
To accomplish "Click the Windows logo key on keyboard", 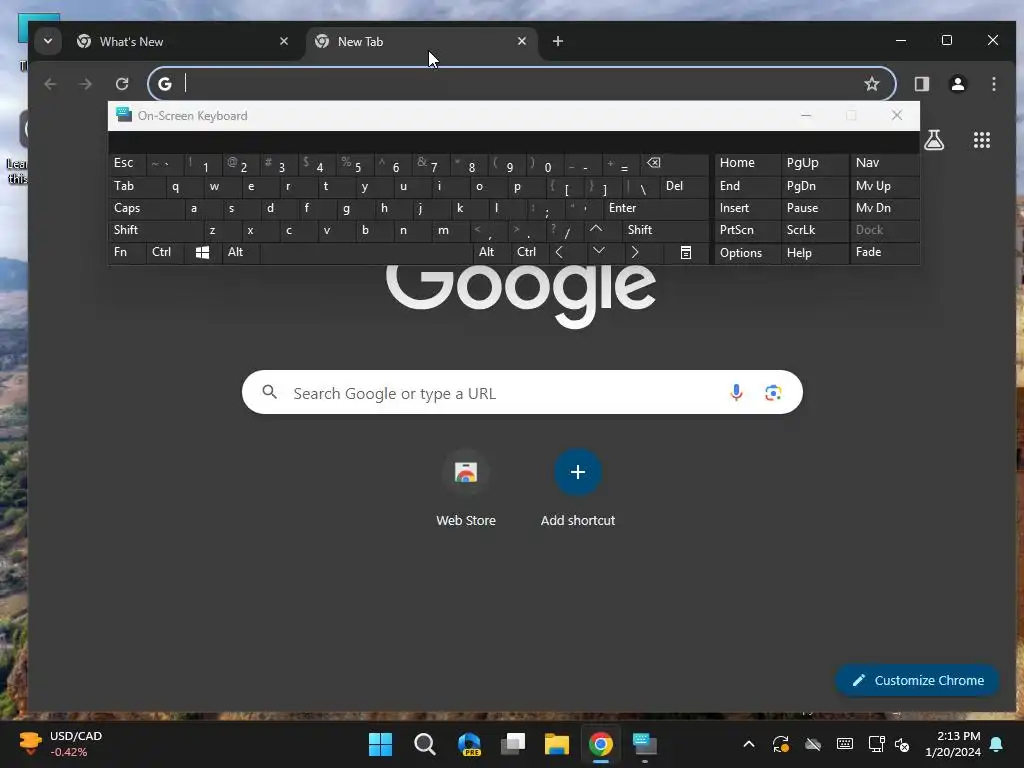I will (202, 252).
